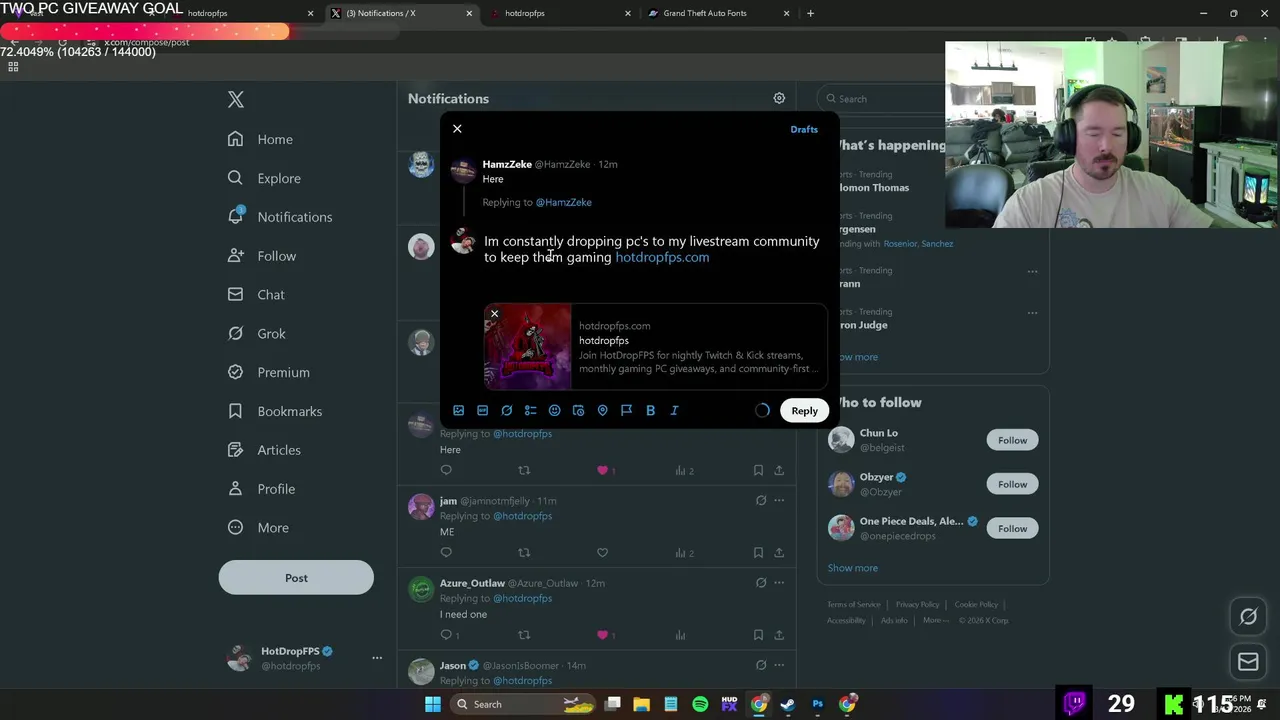Open more options for trending topic 'rann'
1280x720 pixels.
1032,271
